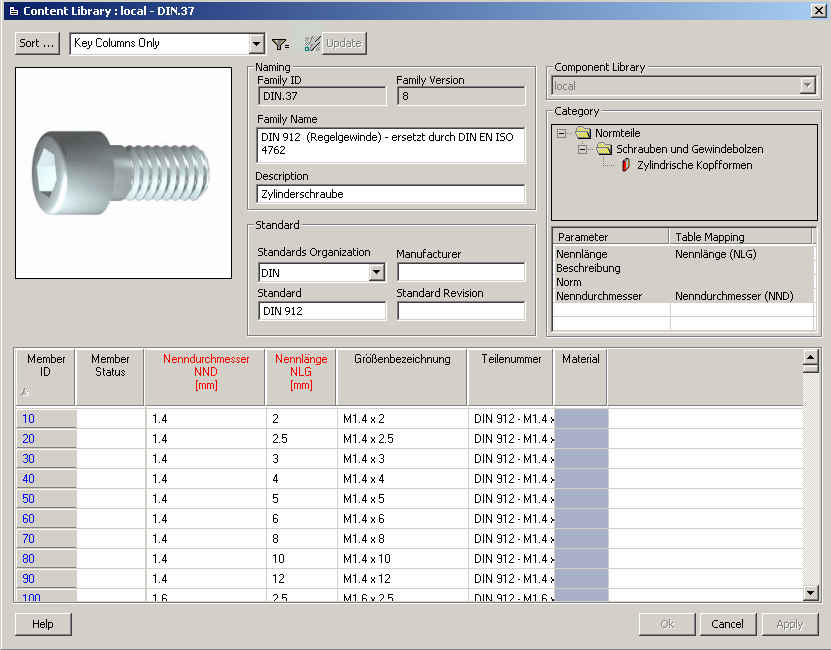Screen dimensions: 831x650
Task: Click the Help button
Action: point(43,624)
